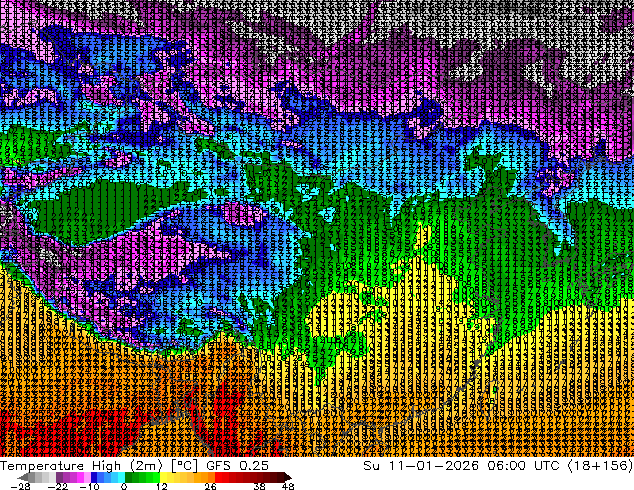
Task: Select the light pink legend swatch left of -10
Action: coord(87,477)
